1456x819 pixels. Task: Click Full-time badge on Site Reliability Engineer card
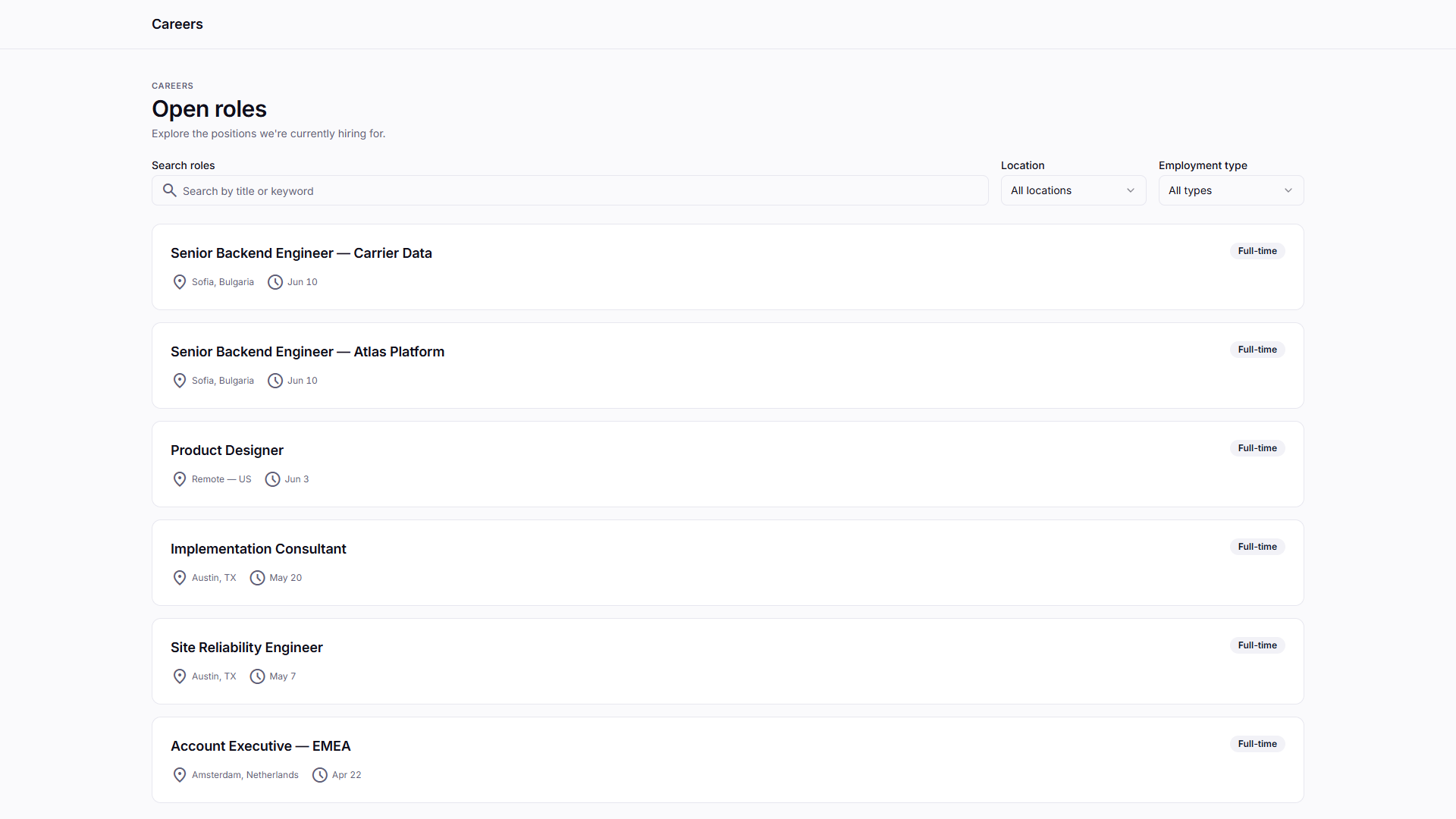point(1257,645)
